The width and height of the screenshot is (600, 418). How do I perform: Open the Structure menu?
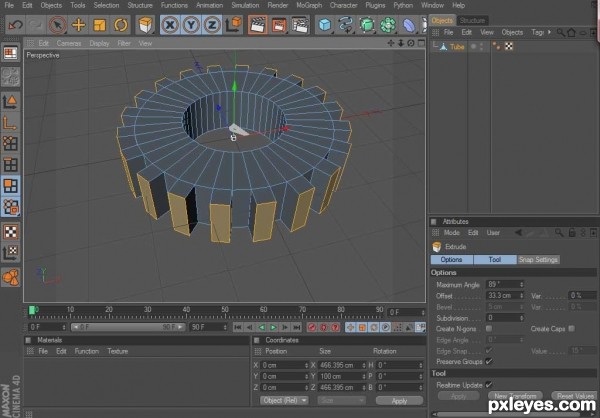point(140,5)
